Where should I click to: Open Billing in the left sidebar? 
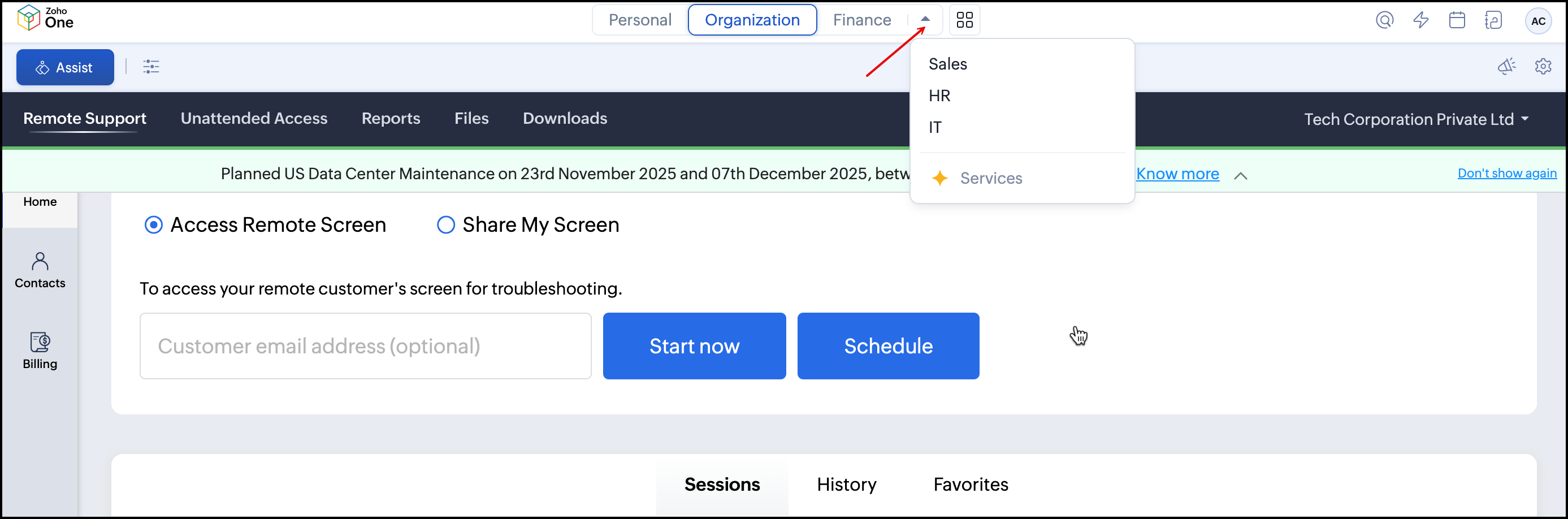tap(40, 351)
